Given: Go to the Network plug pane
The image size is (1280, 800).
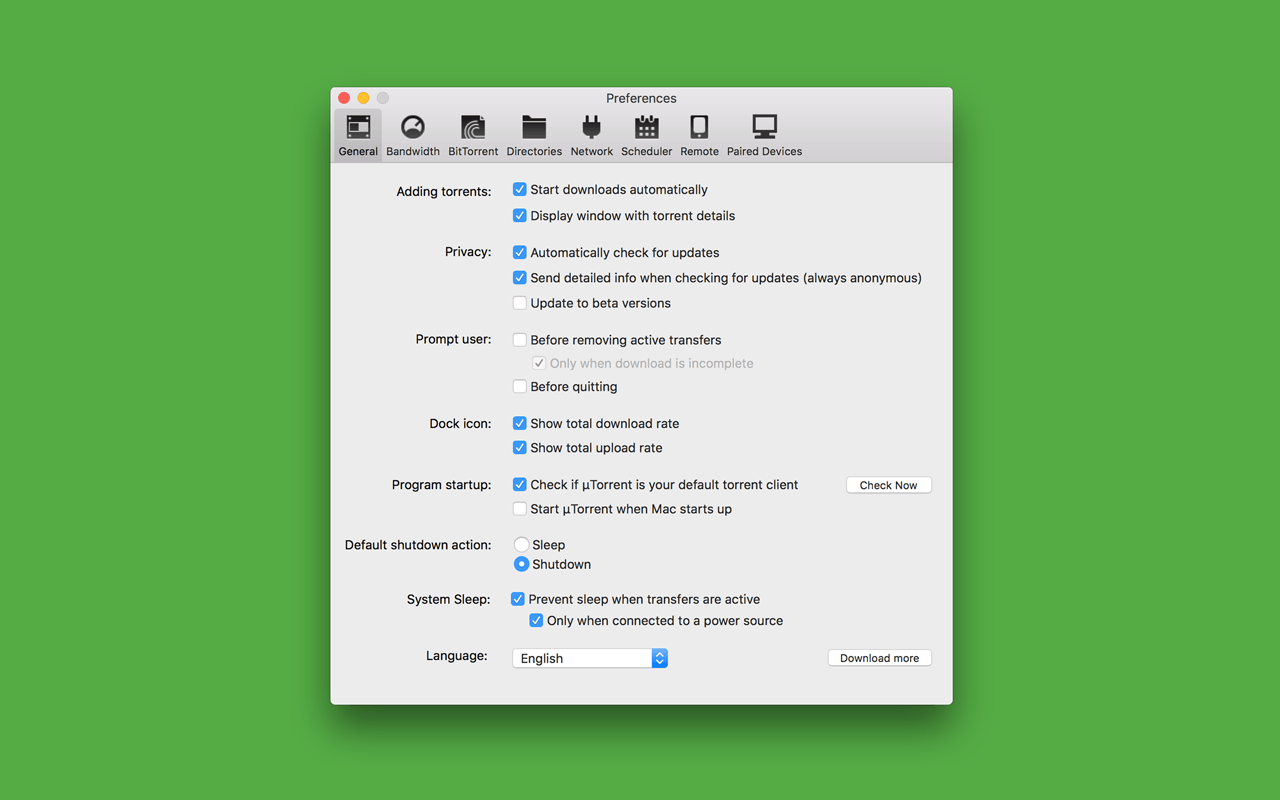Looking at the screenshot, I should (592, 135).
